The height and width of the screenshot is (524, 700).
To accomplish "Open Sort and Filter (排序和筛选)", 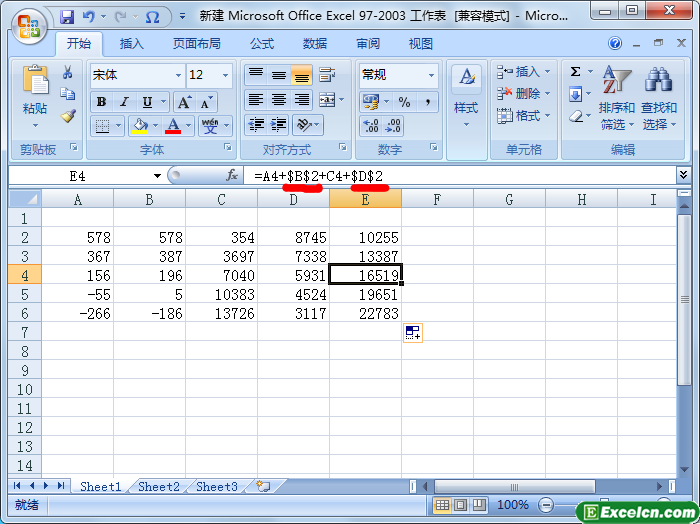I will pyautogui.click(x=617, y=100).
